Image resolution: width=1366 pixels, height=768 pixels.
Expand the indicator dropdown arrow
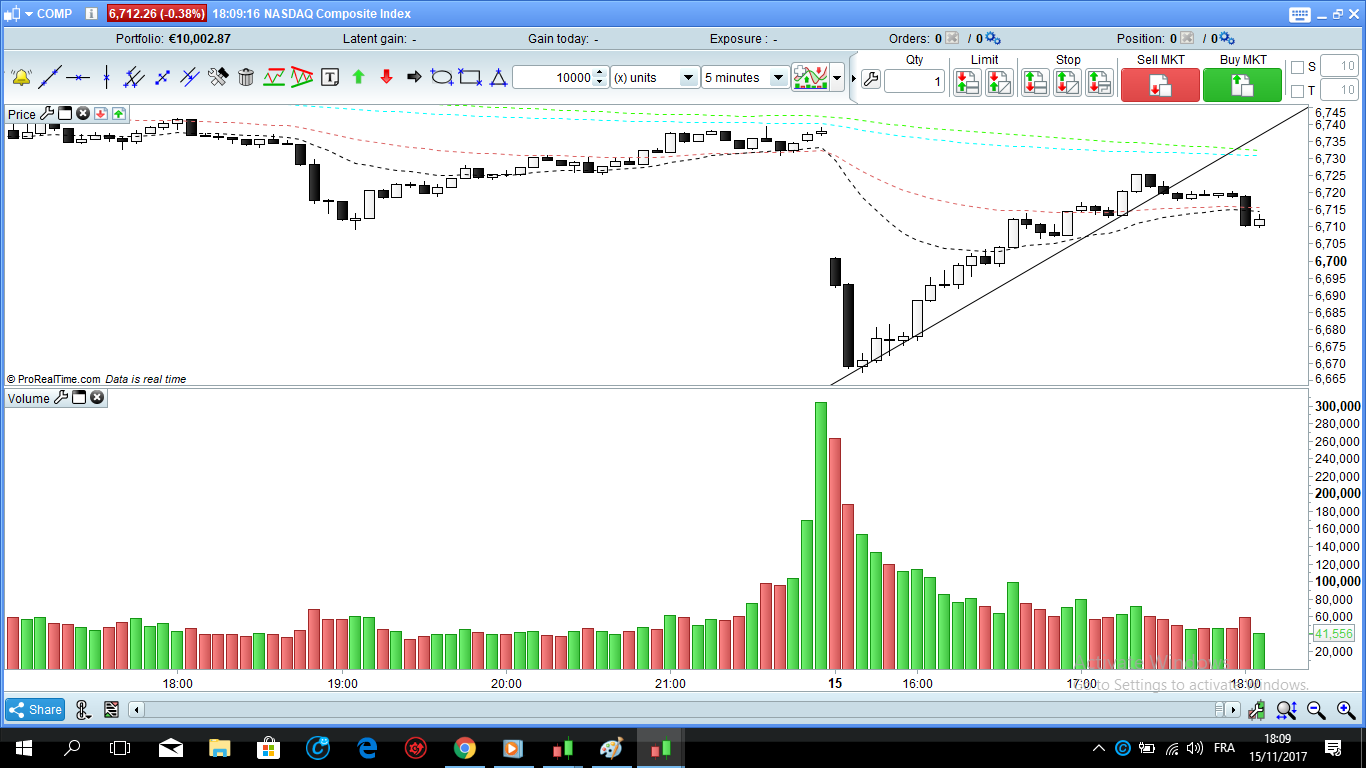837,77
